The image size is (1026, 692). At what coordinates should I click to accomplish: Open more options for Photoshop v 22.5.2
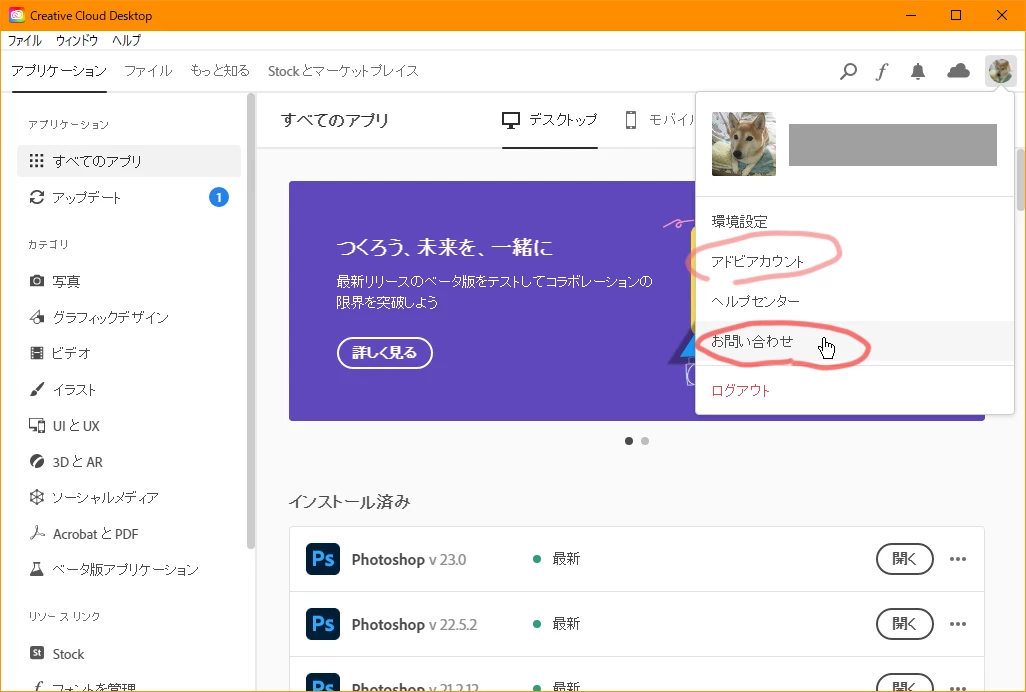tap(958, 624)
